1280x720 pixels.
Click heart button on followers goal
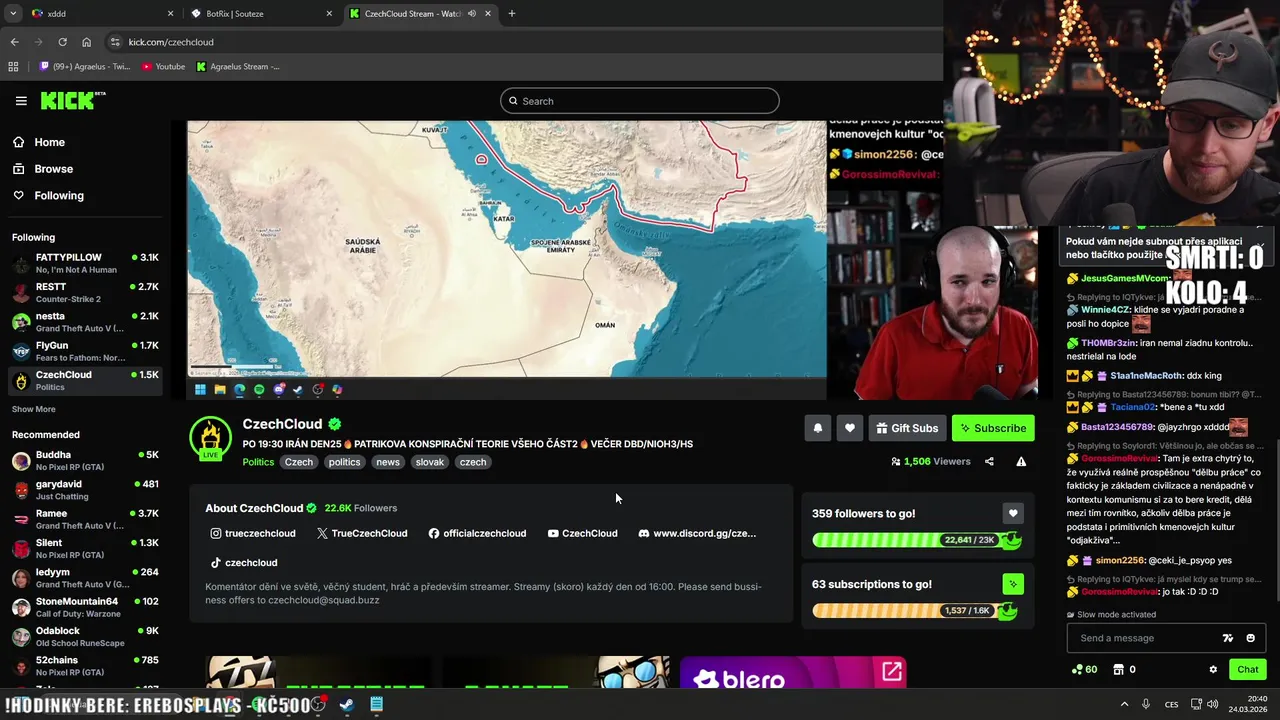[1012, 513]
